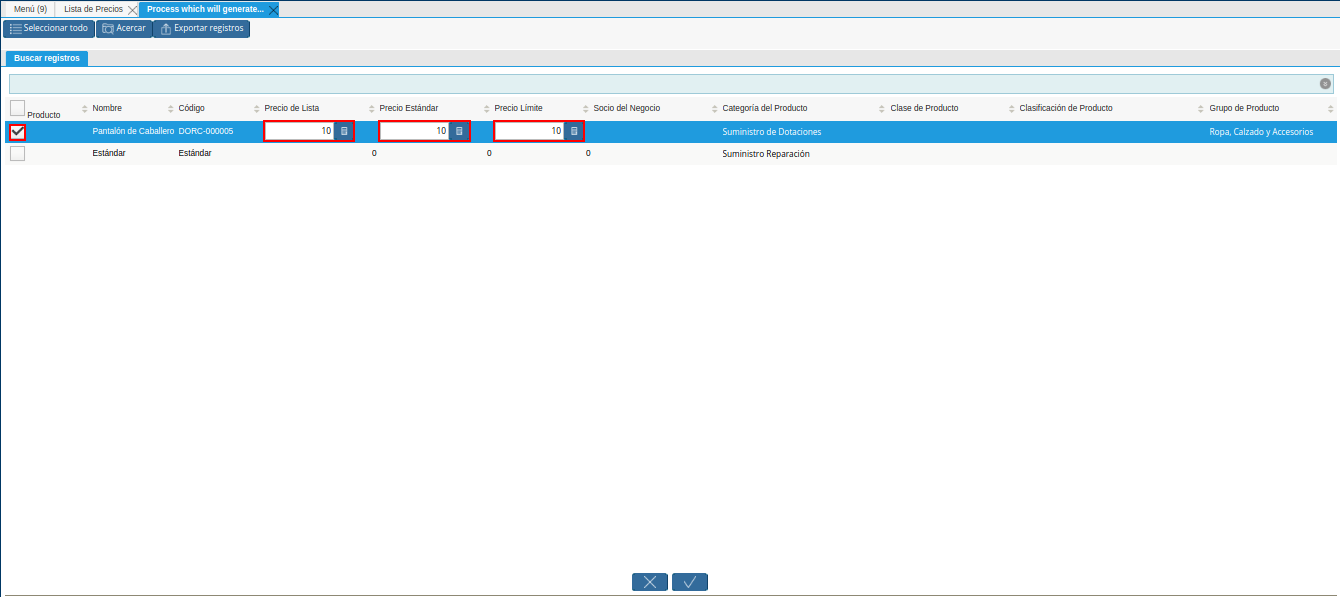Check the Estándar row checkbox
This screenshot has width=1340, height=597.
point(18,154)
